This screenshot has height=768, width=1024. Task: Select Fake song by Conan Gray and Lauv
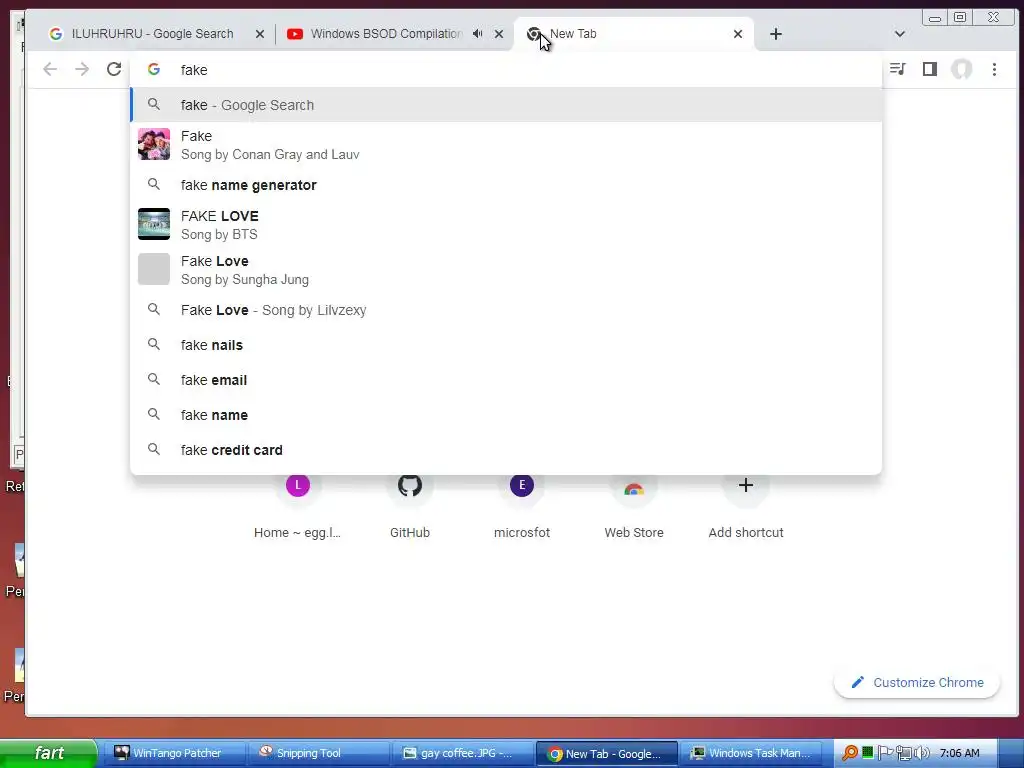point(506,145)
